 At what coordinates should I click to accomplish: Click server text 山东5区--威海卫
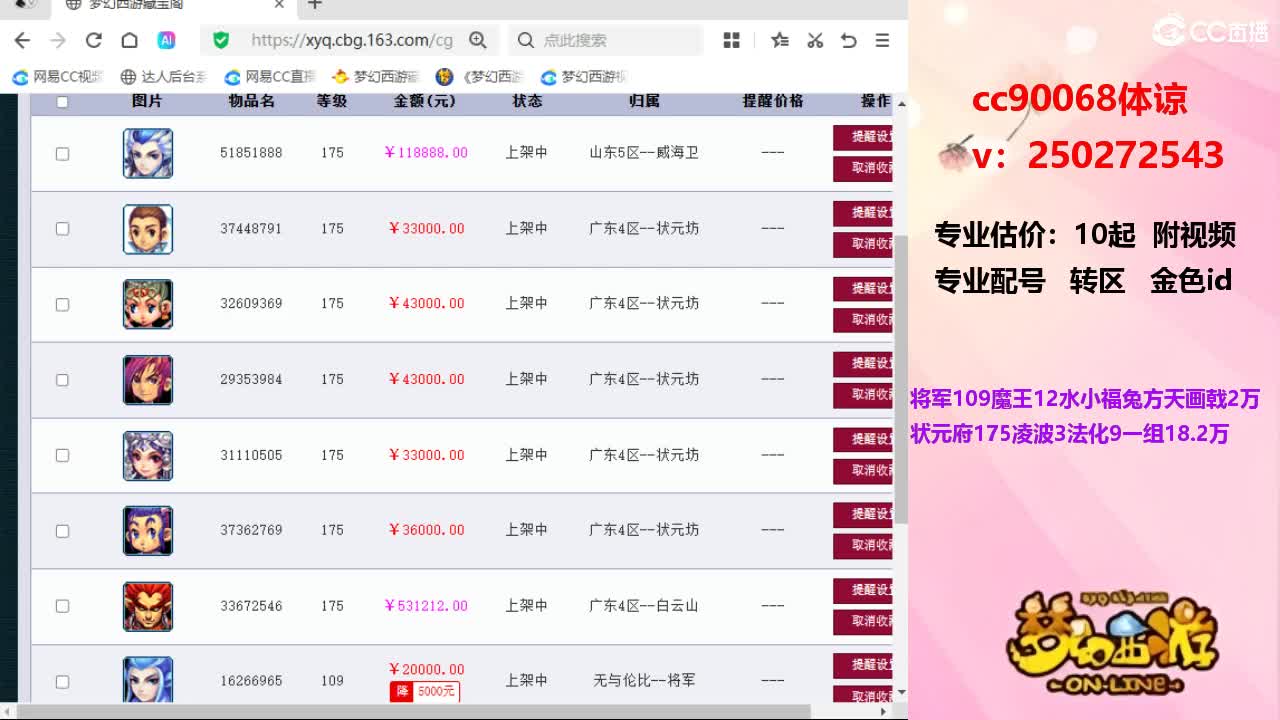pos(644,153)
